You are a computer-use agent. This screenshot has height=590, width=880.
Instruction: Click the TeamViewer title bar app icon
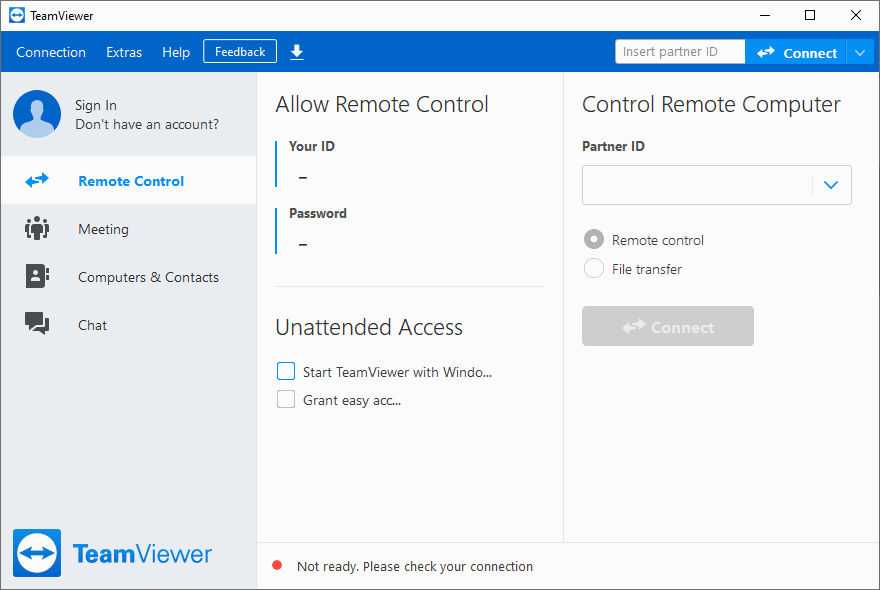(17, 15)
